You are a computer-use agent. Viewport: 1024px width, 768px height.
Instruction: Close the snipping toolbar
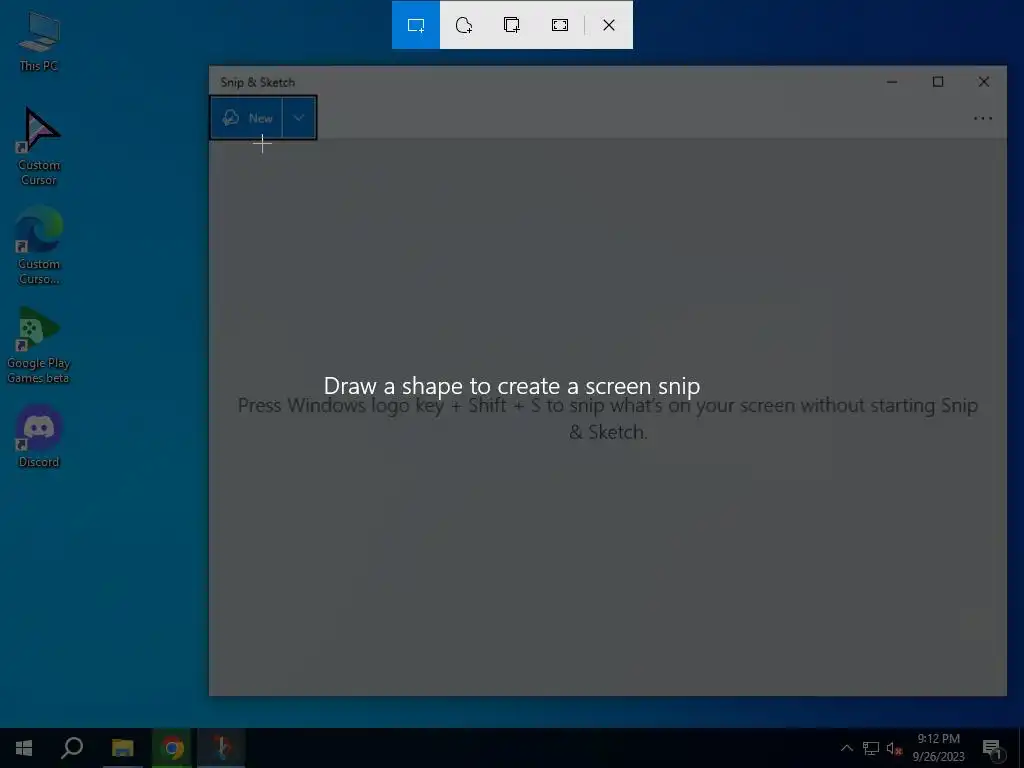[609, 25]
